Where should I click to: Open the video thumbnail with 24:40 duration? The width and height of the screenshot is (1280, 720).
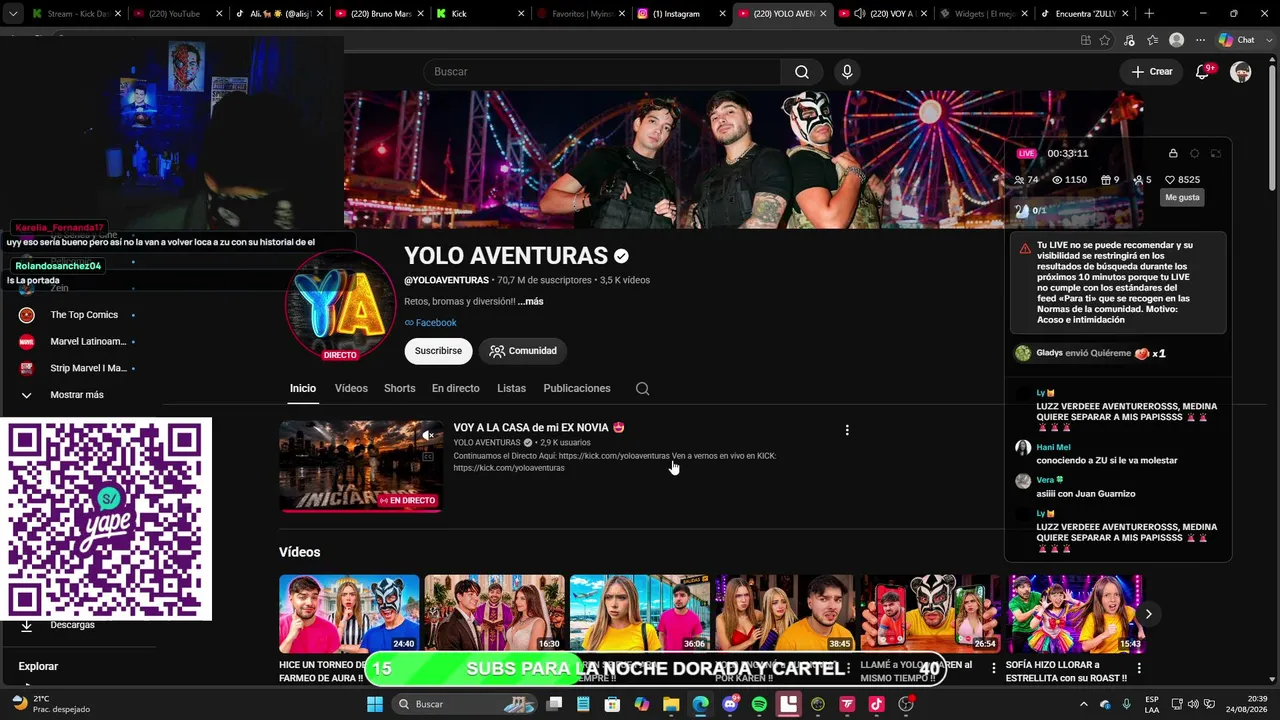pos(349,613)
